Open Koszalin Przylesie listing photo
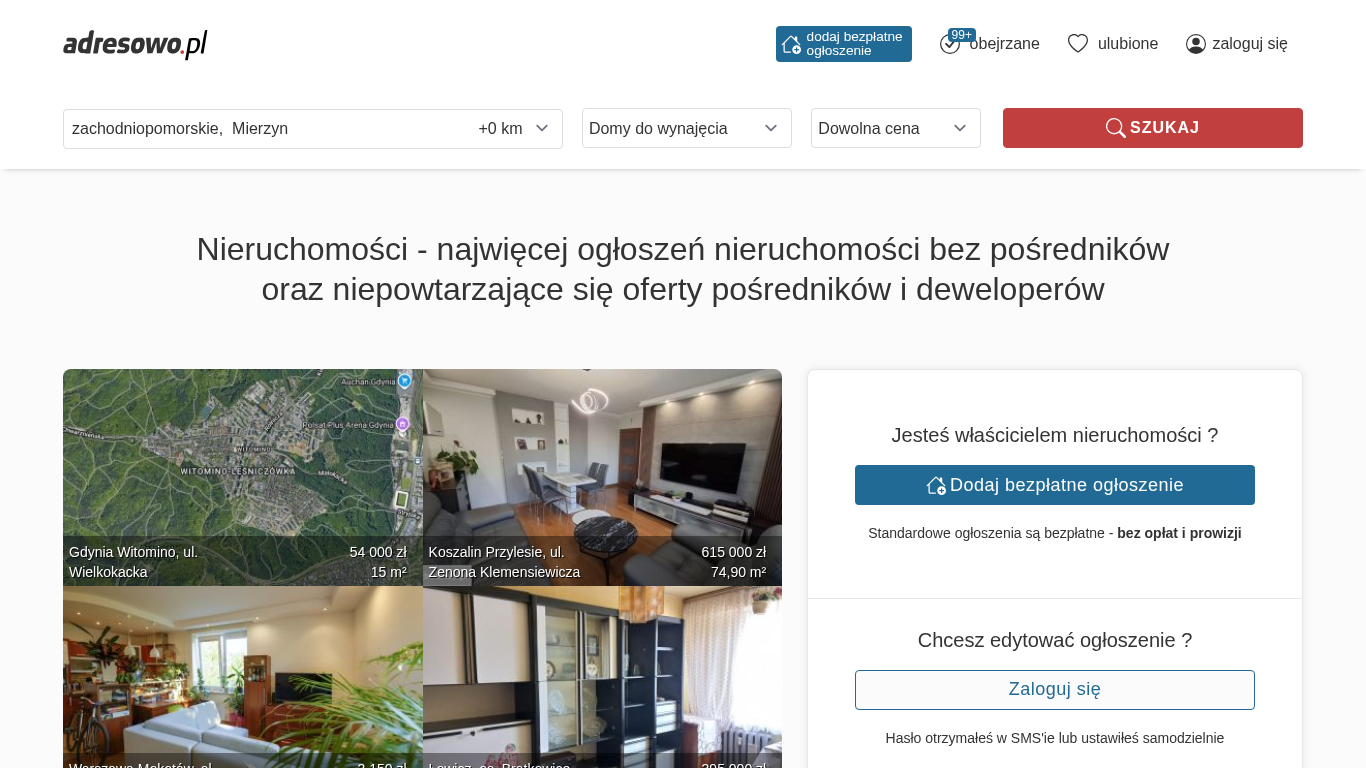Image resolution: width=1366 pixels, height=768 pixels. tap(602, 477)
